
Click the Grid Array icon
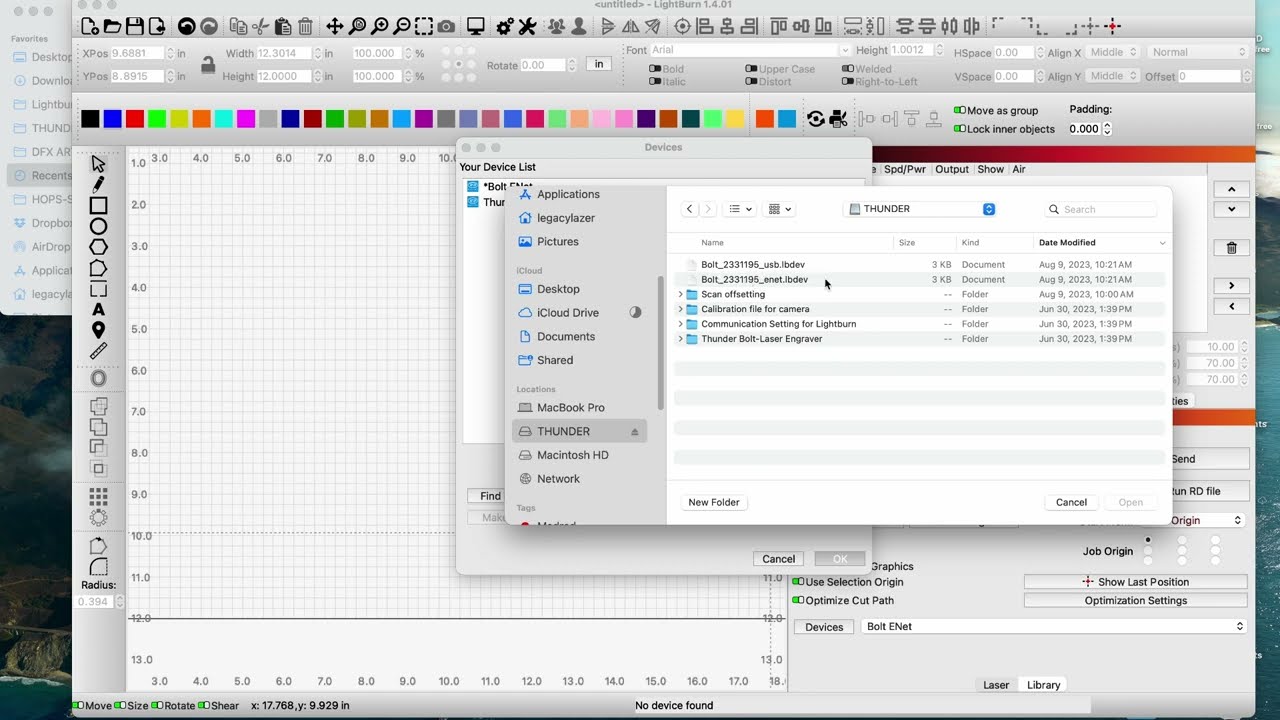coord(98,497)
